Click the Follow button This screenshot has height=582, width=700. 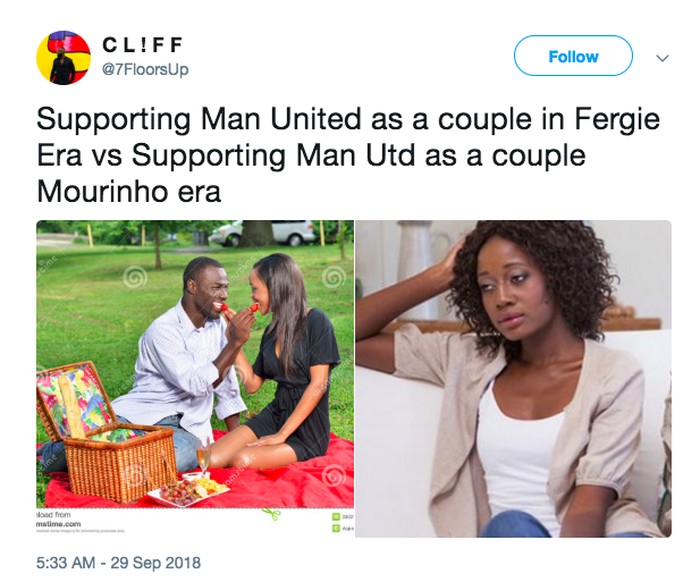coord(573,56)
